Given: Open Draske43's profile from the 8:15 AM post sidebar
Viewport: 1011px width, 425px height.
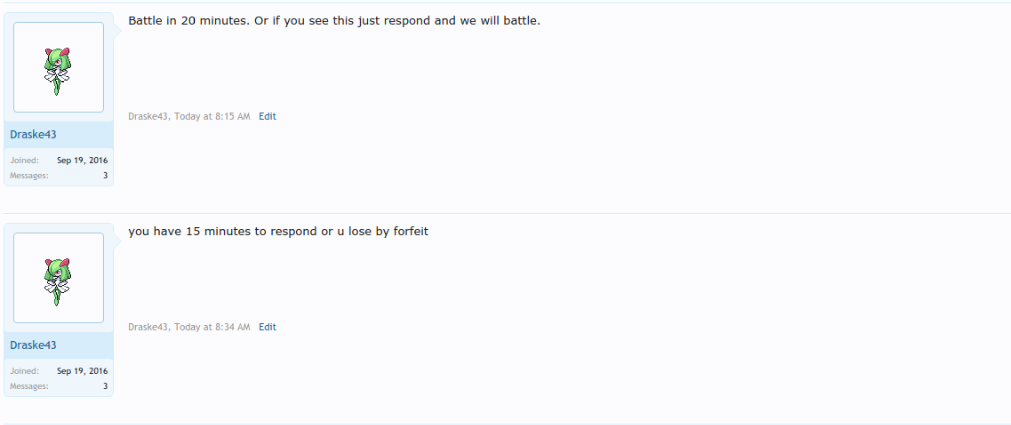Looking at the screenshot, I should 33,135.
